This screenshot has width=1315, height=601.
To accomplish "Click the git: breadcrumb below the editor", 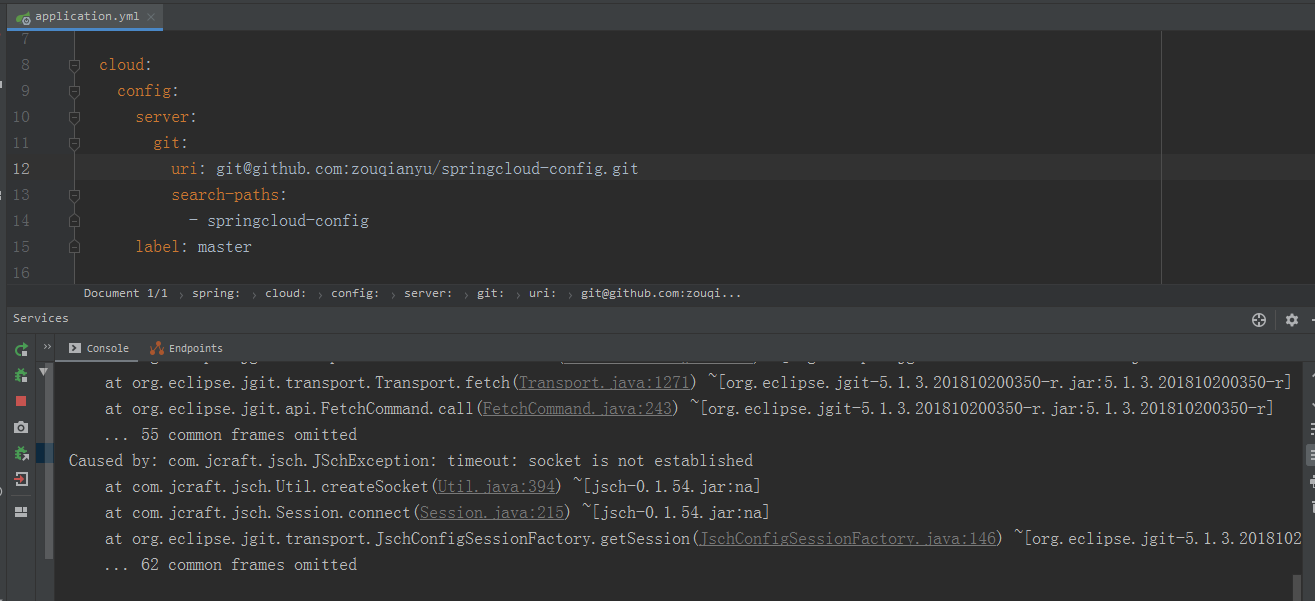I will click(x=490, y=292).
